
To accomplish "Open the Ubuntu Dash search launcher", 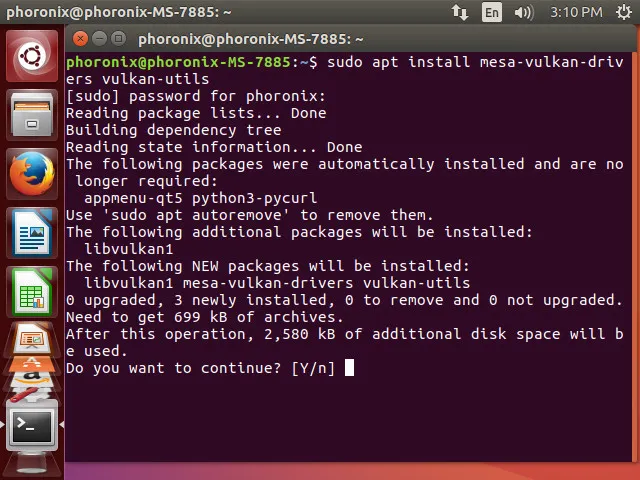I will [x=32, y=56].
